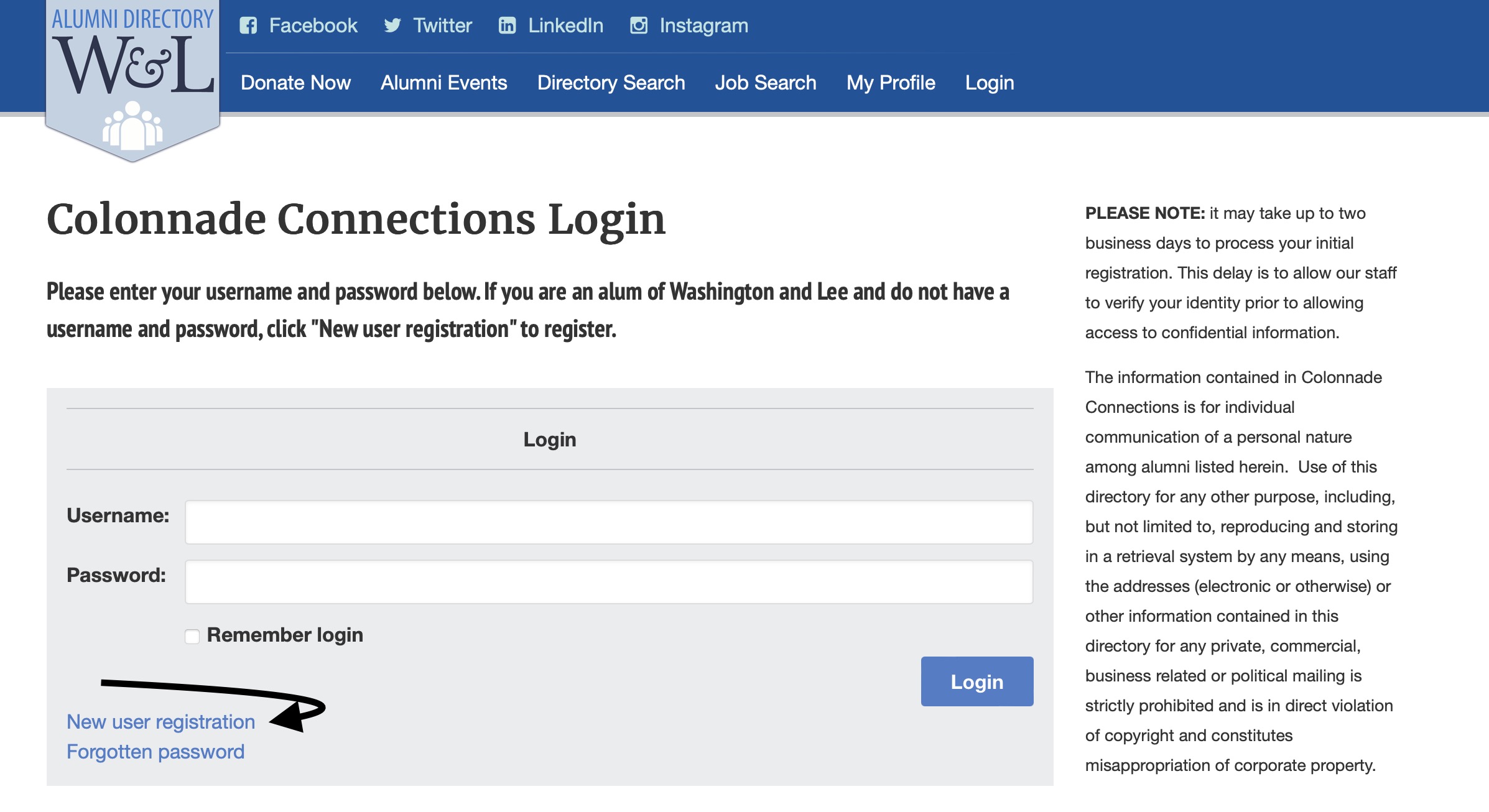The height and width of the screenshot is (812, 1489).
Task: Click the Colonnade Connections Login heading
Action: (x=356, y=220)
